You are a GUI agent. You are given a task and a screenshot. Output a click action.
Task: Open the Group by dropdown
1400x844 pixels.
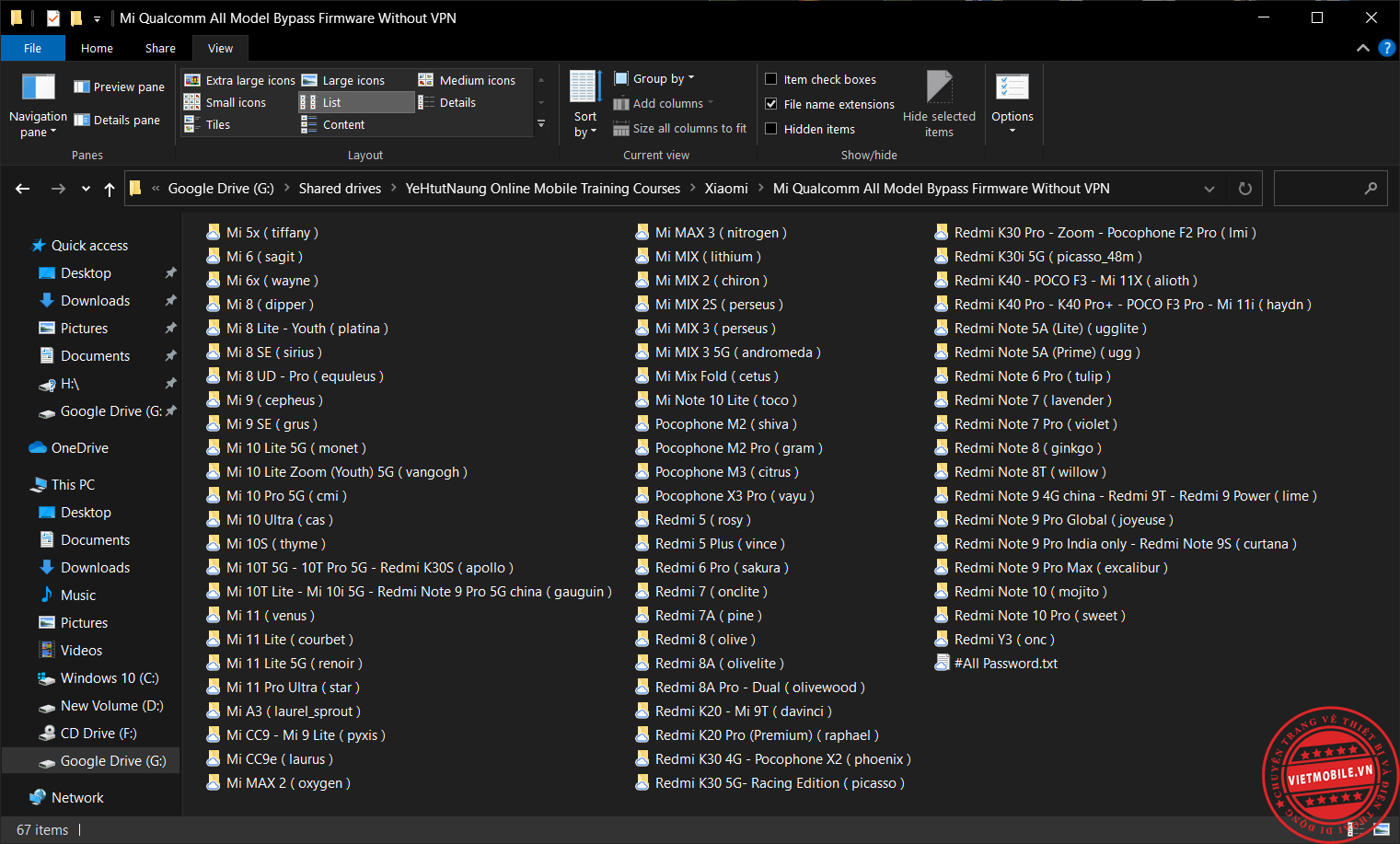click(x=654, y=78)
